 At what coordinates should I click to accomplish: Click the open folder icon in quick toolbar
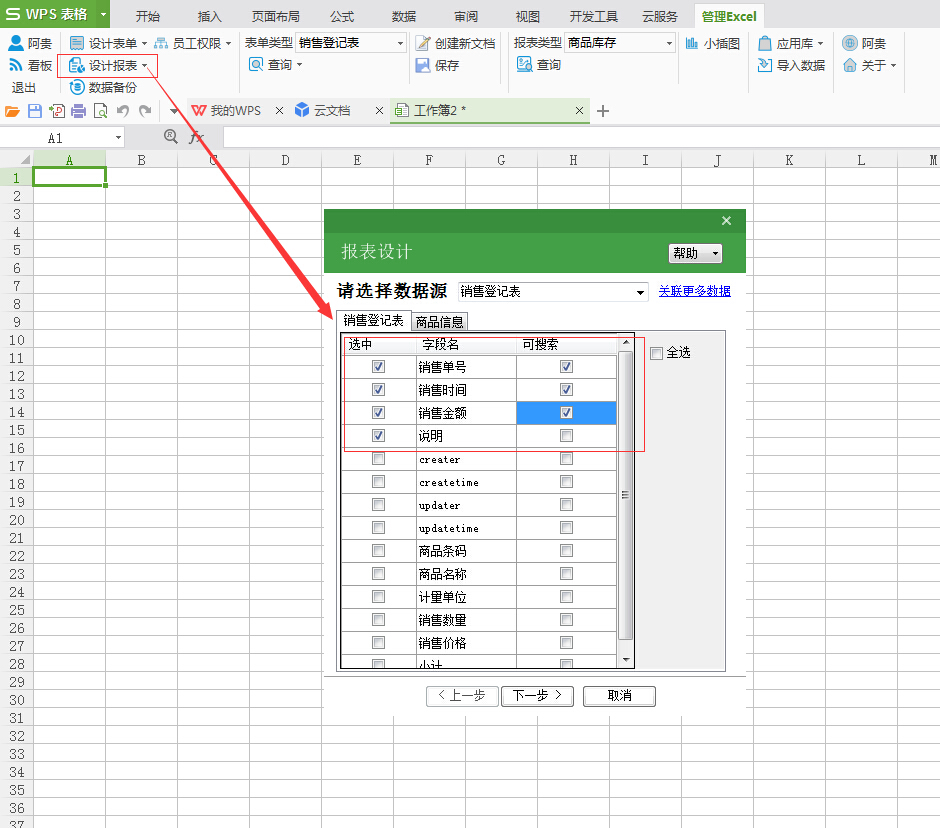13,111
